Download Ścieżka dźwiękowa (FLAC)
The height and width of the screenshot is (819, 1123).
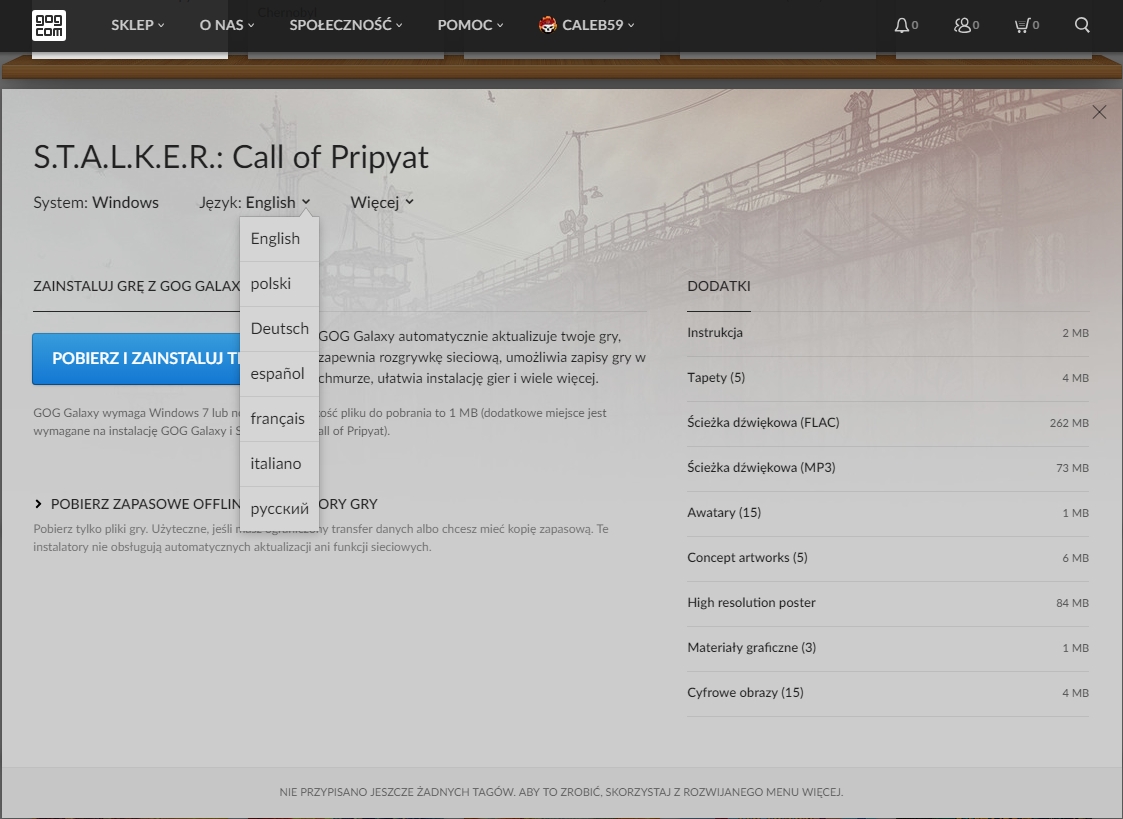tap(887, 423)
